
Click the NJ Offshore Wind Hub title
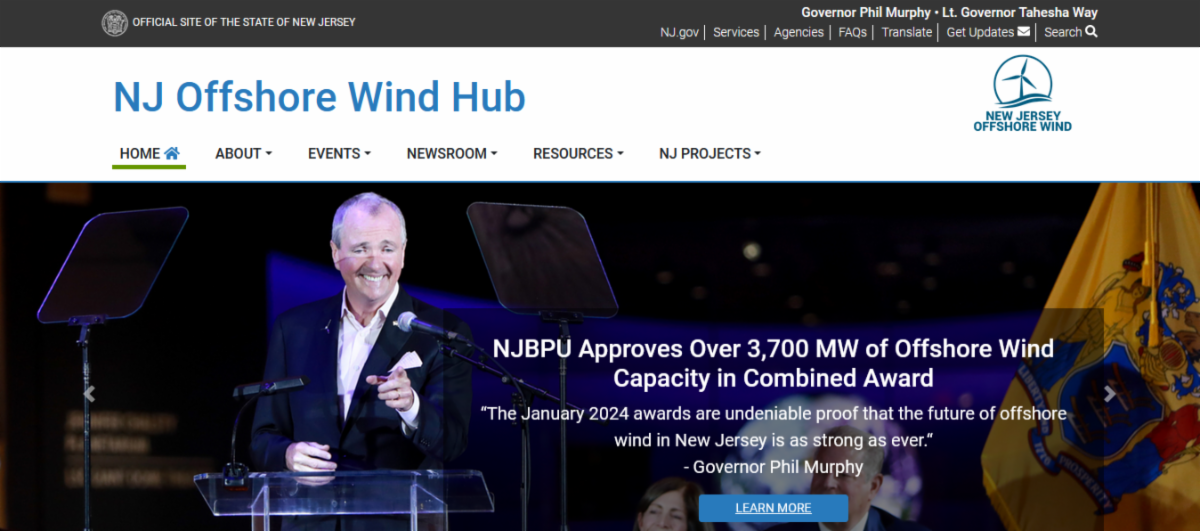tap(319, 97)
